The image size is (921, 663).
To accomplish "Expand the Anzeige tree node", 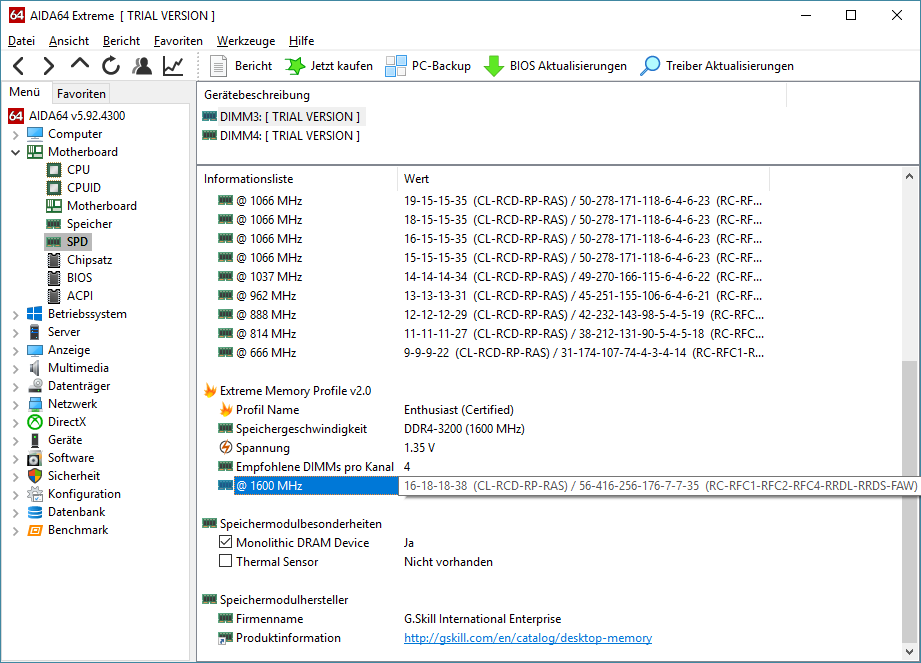I will (x=16, y=351).
